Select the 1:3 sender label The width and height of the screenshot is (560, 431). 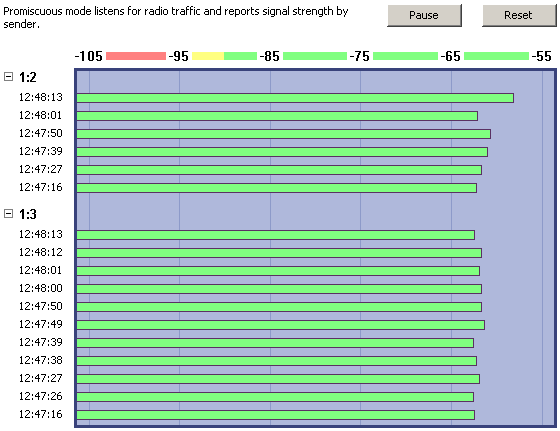[28, 214]
